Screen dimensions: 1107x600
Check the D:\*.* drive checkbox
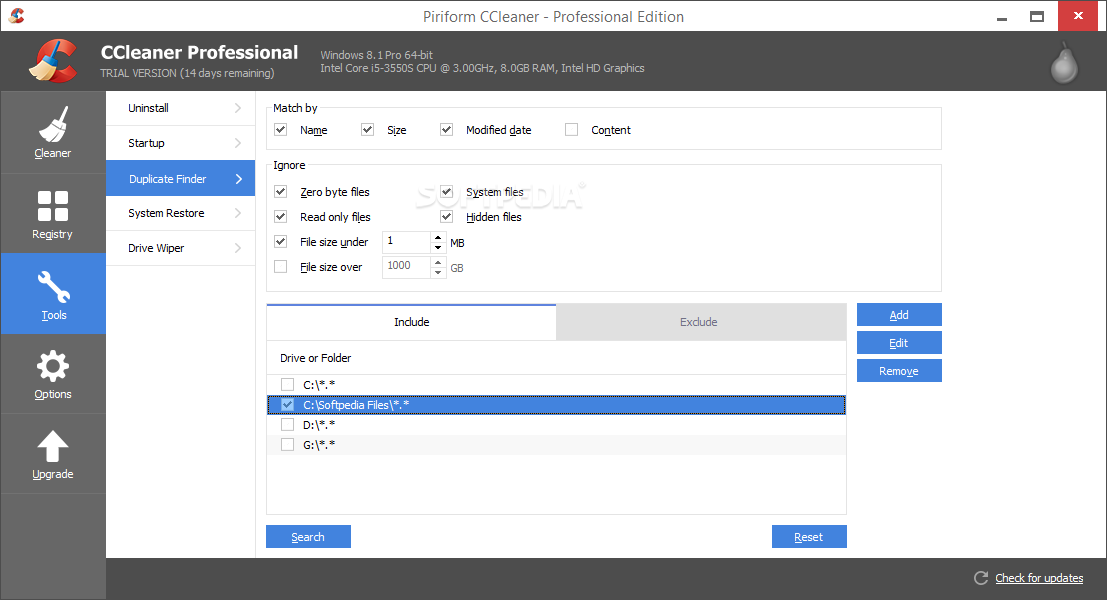pos(287,425)
